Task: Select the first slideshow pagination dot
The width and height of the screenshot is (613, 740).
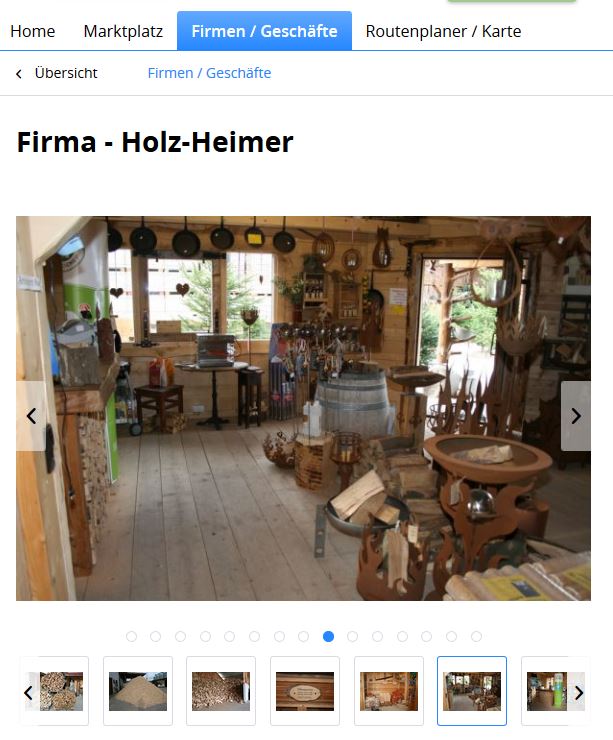Action: tap(131, 636)
